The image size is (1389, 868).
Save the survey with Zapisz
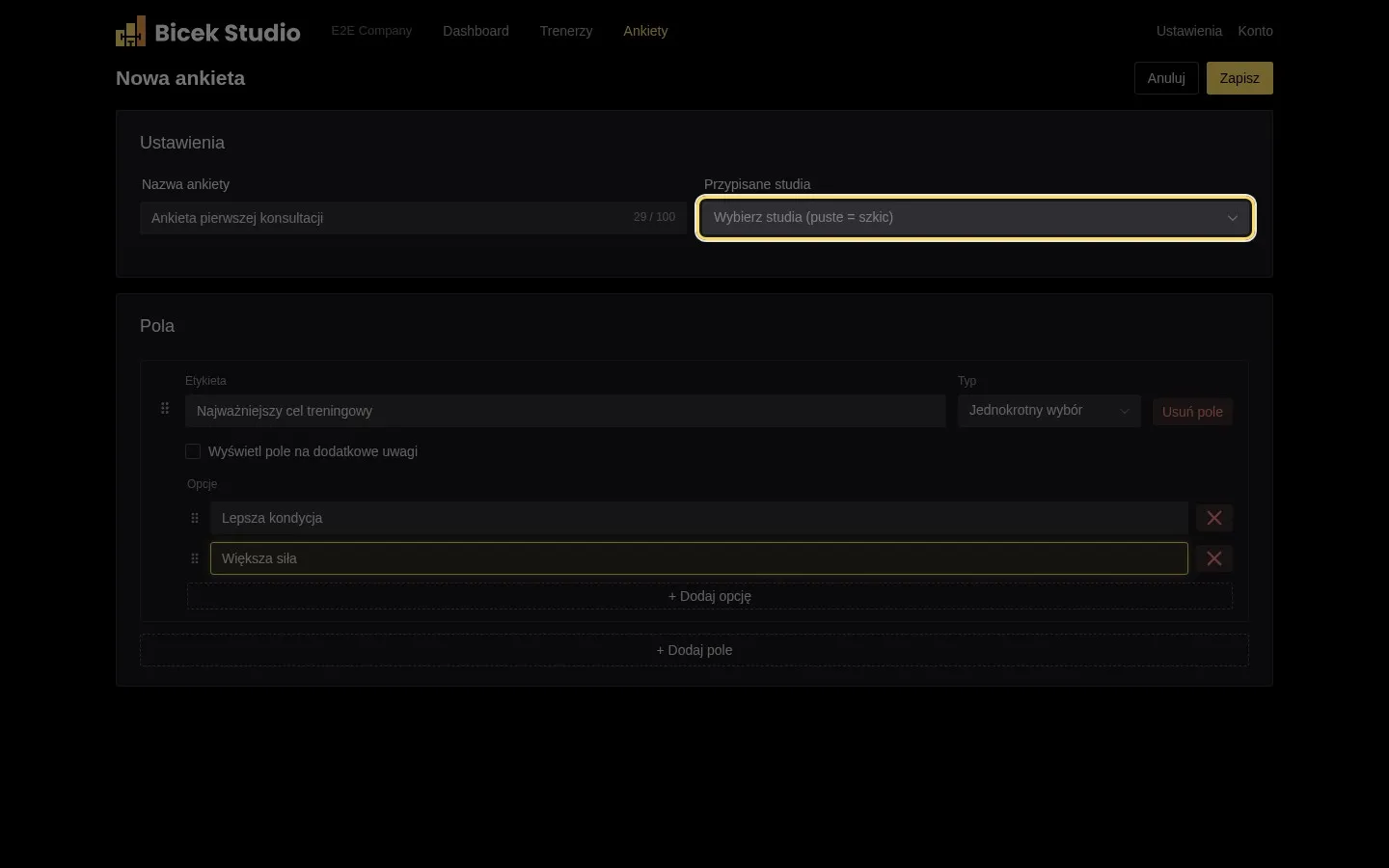1239,78
